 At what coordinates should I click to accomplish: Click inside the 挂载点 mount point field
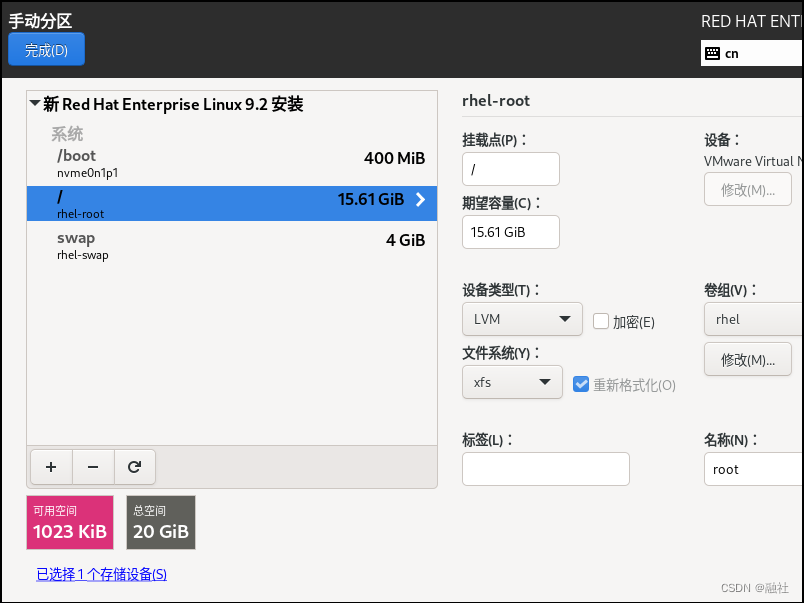510,168
